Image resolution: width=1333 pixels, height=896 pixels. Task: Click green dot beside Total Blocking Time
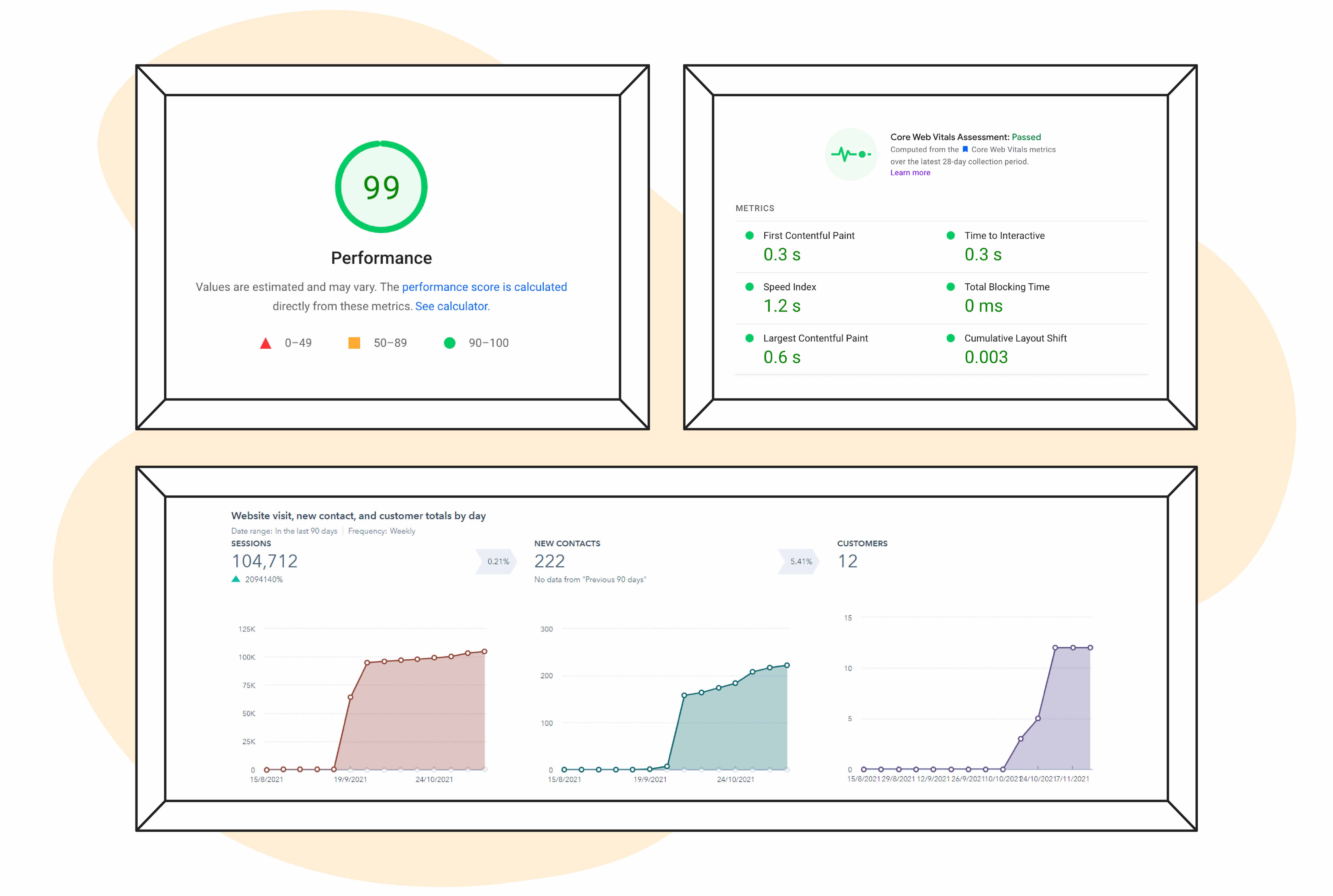[951, 287]
